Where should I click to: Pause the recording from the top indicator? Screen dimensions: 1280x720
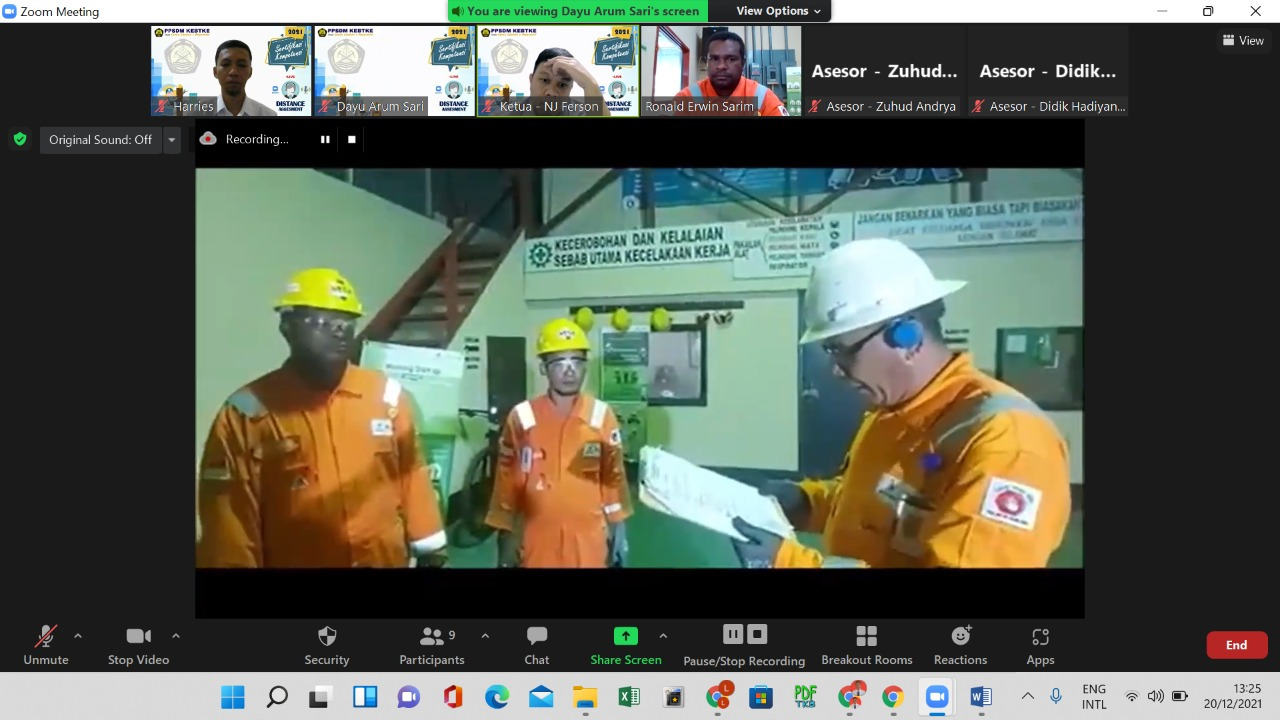(x=325, y=139)
